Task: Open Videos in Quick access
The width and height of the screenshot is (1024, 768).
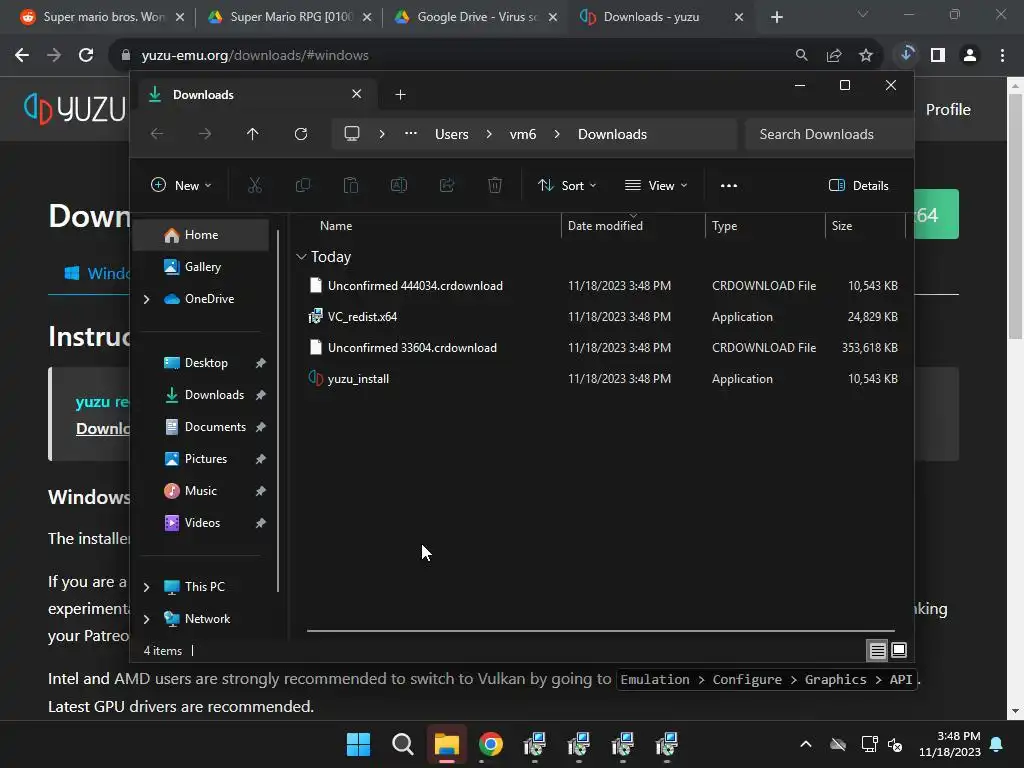Action: point(202,523)
